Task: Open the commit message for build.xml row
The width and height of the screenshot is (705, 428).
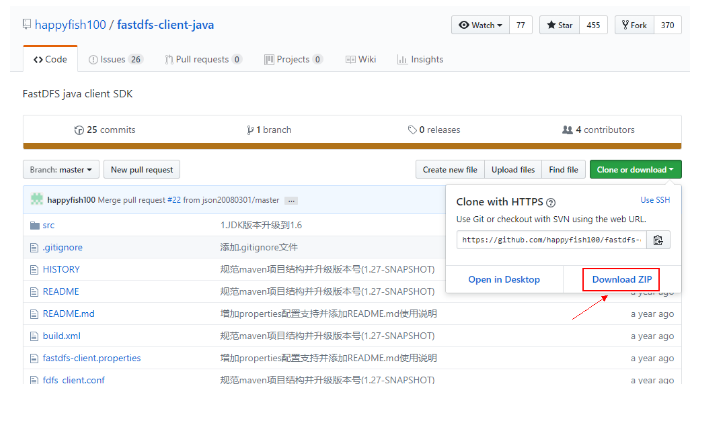Action: 327,336
